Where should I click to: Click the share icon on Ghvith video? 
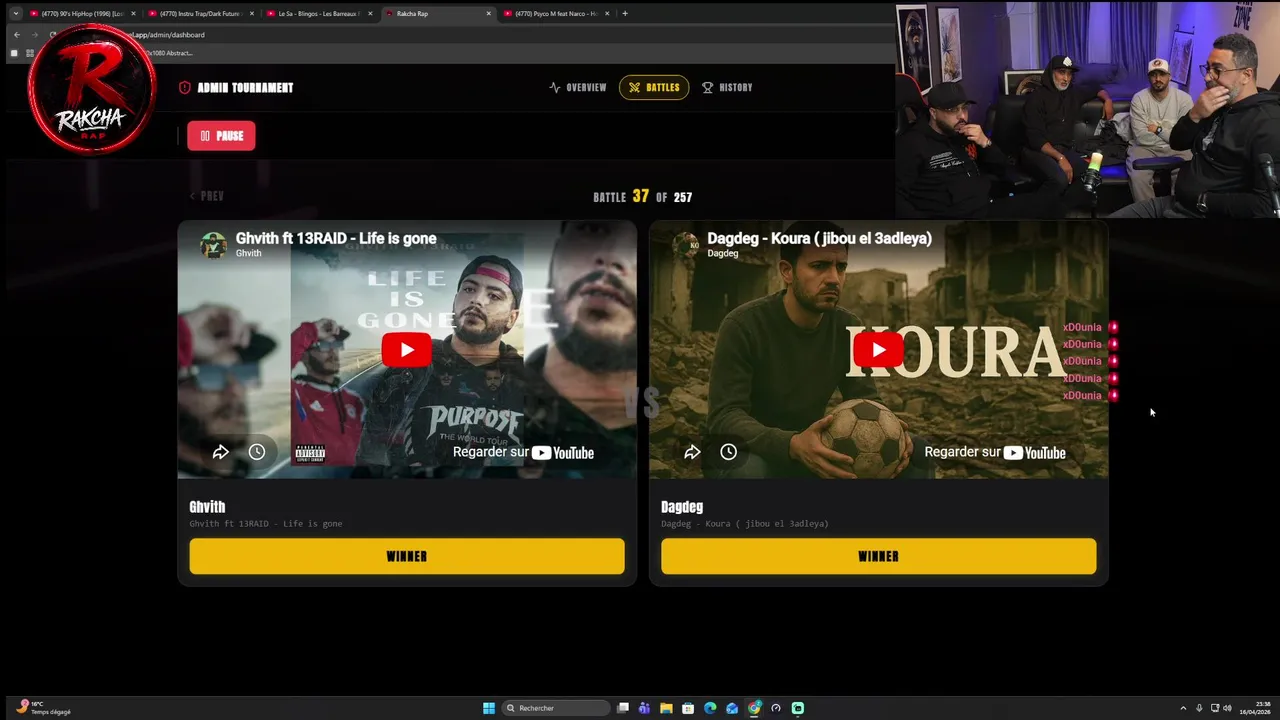221,452
